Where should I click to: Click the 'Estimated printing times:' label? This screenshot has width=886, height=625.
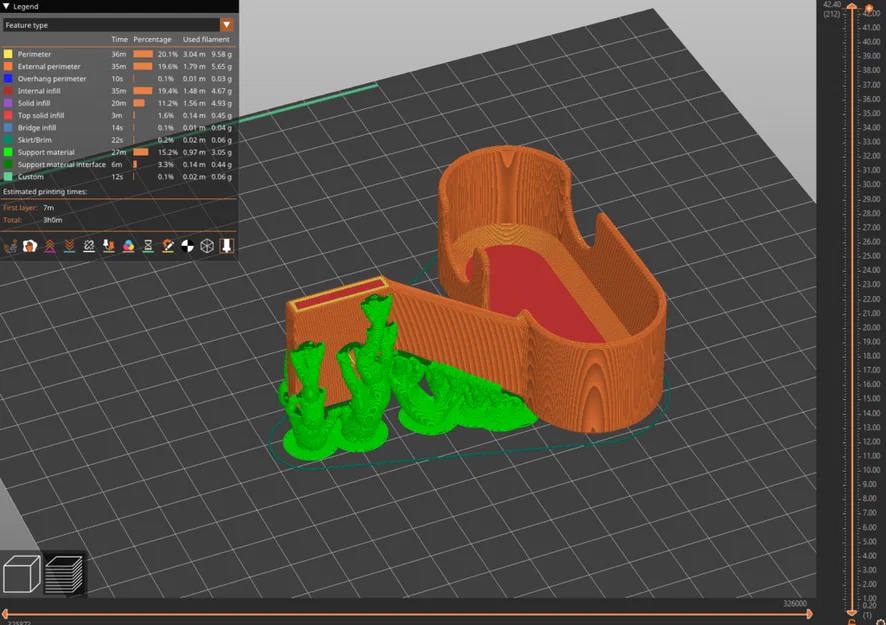(45, 192)
